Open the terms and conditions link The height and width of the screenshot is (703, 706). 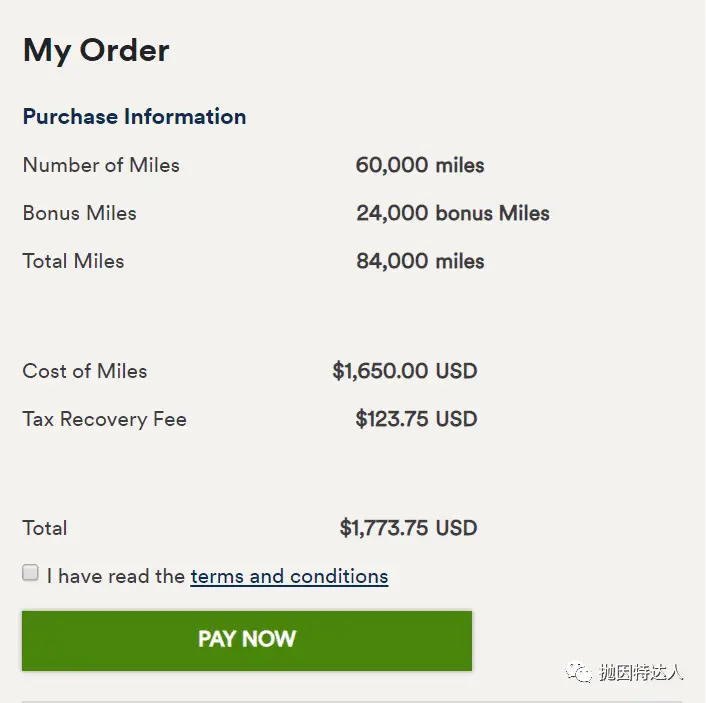pyautogui.click(x=289, y=576)
